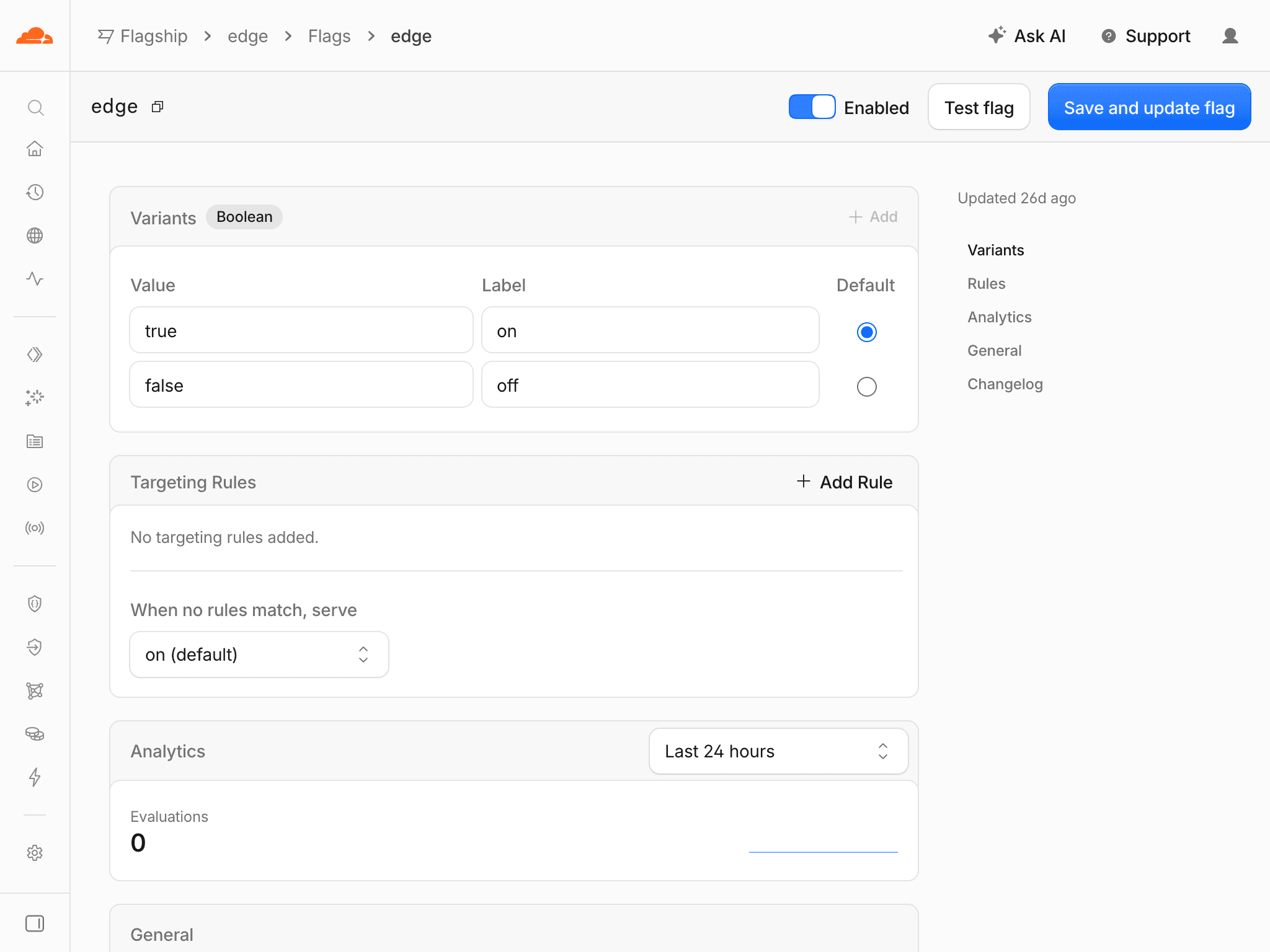Click the 'true' value input field
1270x952 pixels.
pyautogui.click(x=301, y=330)
